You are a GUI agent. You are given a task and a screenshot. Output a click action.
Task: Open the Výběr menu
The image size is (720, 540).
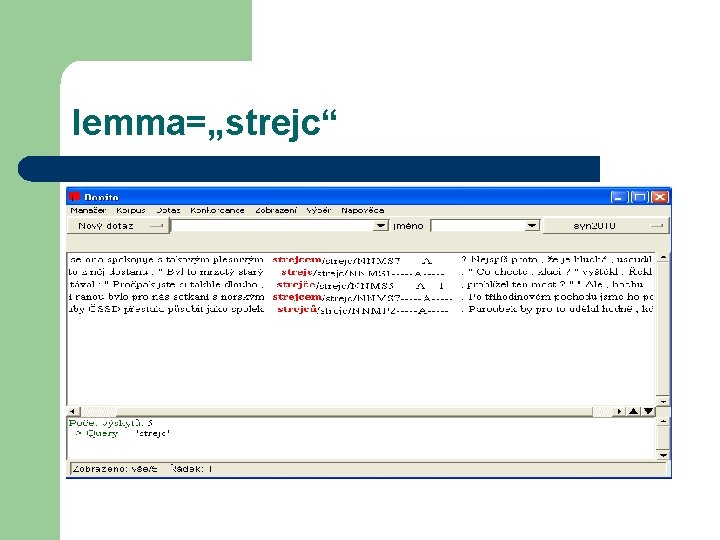point(319,210)
